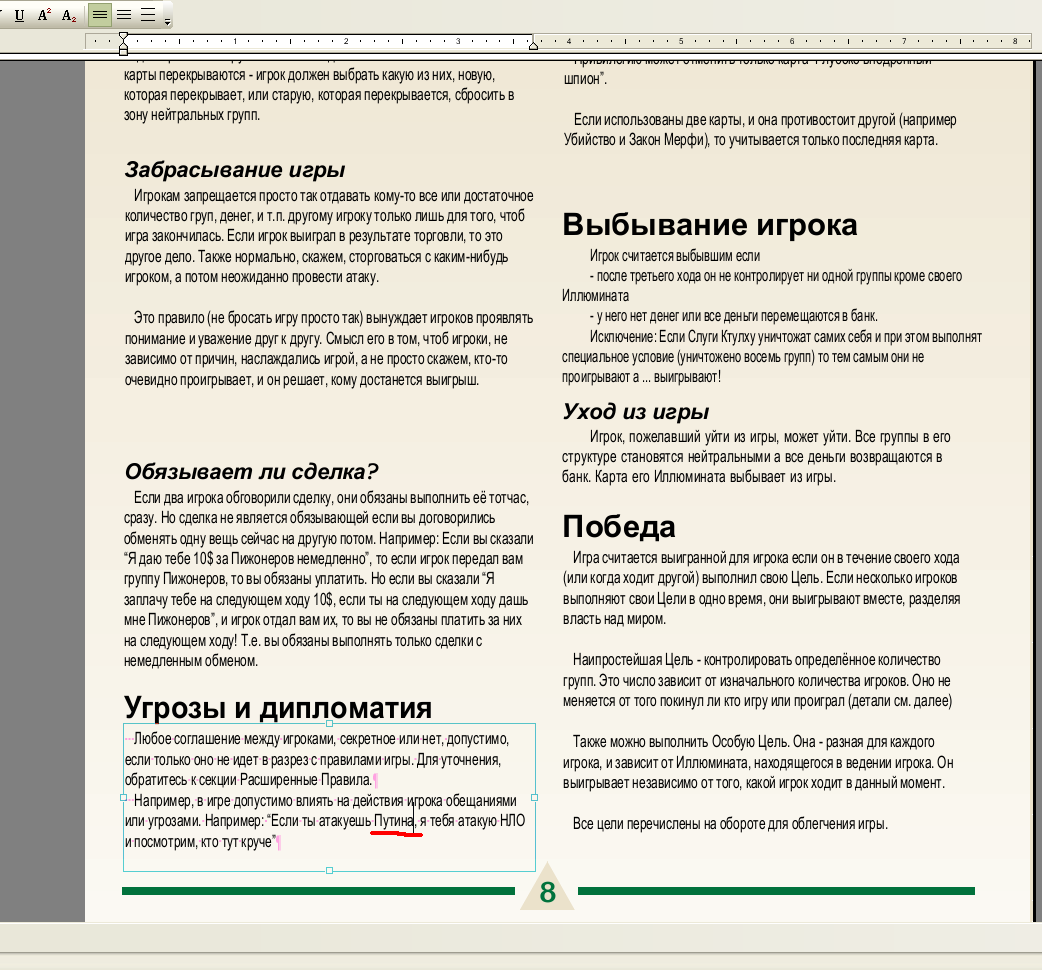Click the heading "Выбывание игрока"
The height and width of the screenshot is (970, 1042).
[x=710, y=225]
